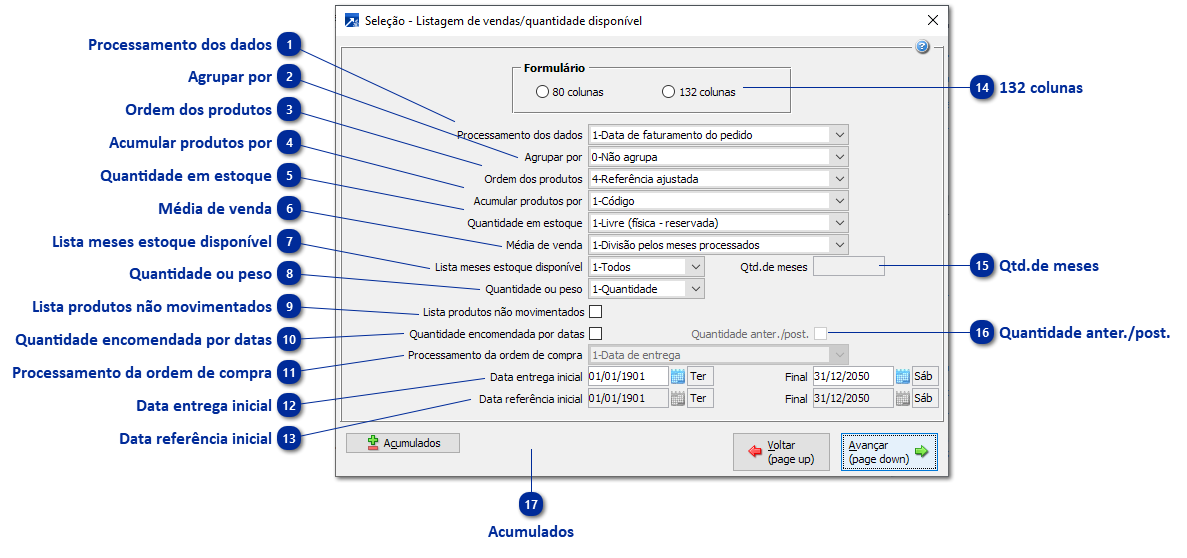Open calendar for Data referência inicial

pyautogui.click(x=678, y=398)
